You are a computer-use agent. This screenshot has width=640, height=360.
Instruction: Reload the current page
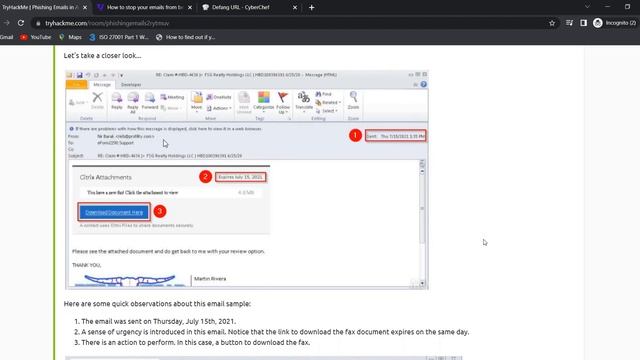[21, 23]
